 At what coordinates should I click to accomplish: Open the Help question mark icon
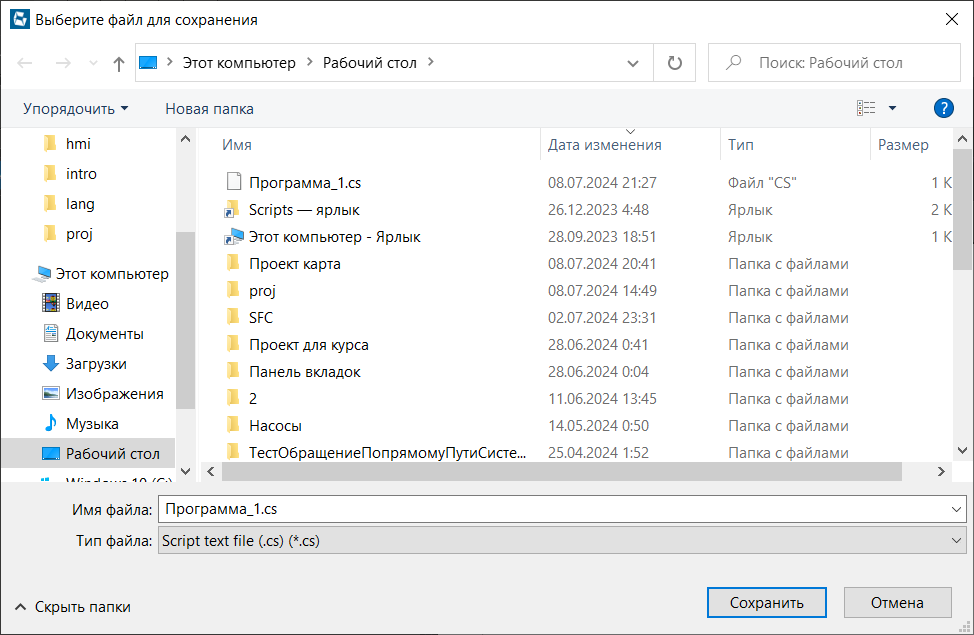coord(943,108)
